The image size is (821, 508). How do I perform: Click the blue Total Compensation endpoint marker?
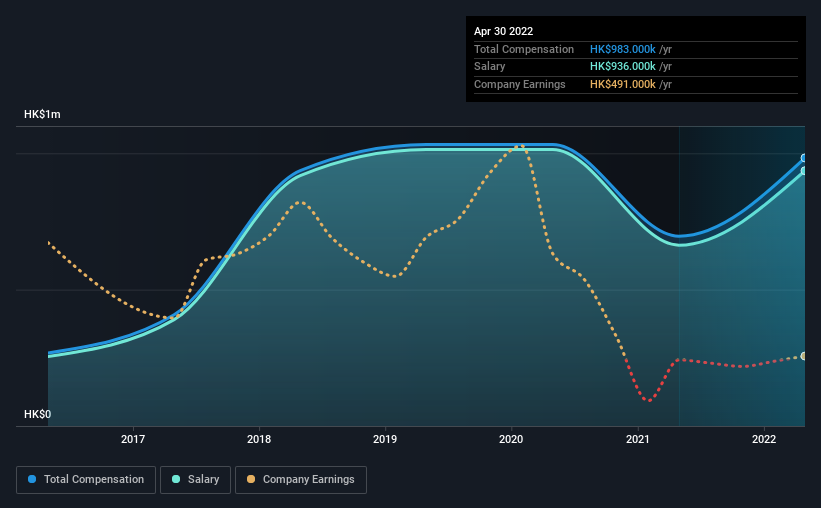tap(804, 158)
